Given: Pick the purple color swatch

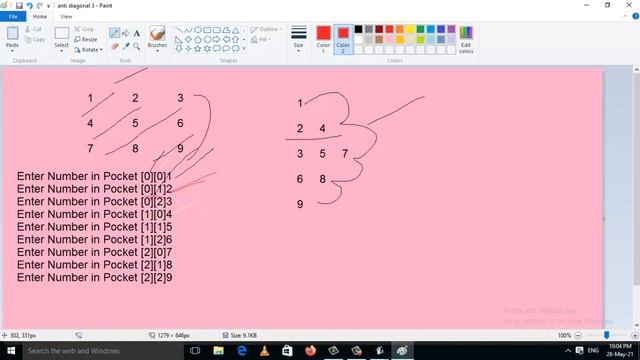Looking at the screenshot, I should point(451,29).
